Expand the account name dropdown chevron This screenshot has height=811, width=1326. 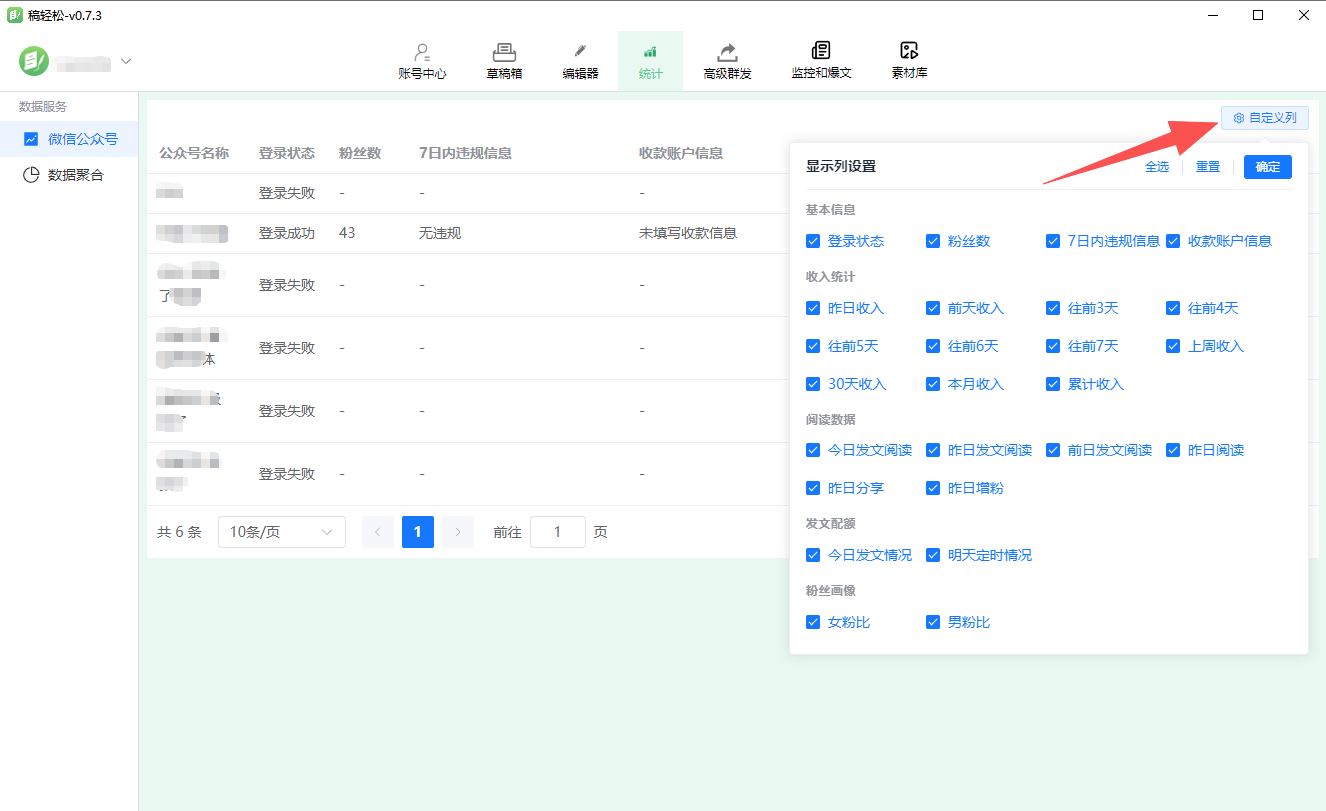pos(126,61)
